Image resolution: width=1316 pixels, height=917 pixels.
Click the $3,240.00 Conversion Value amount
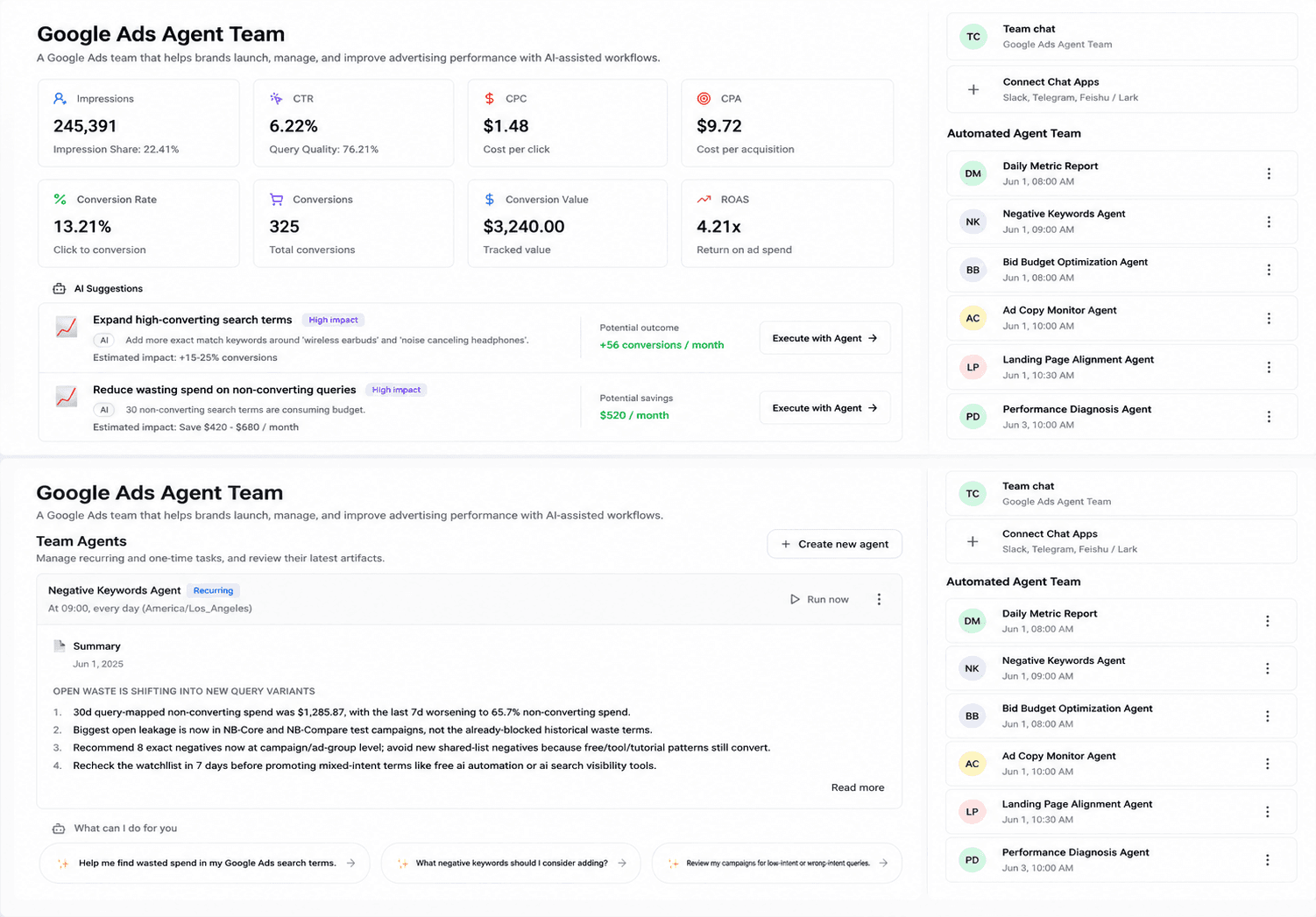coord(524,227)
